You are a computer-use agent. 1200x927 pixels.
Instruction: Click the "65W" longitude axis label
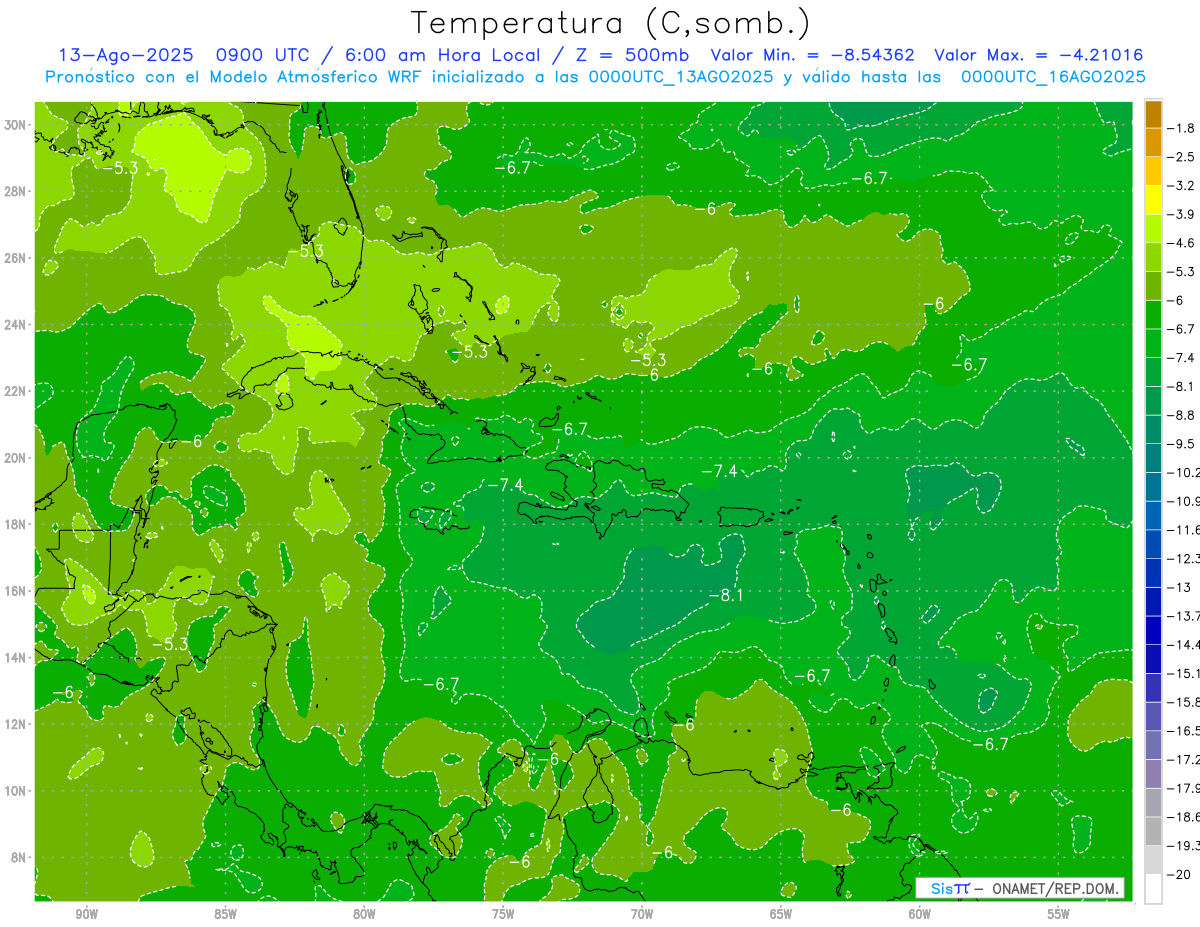click(x=782, y=914)
